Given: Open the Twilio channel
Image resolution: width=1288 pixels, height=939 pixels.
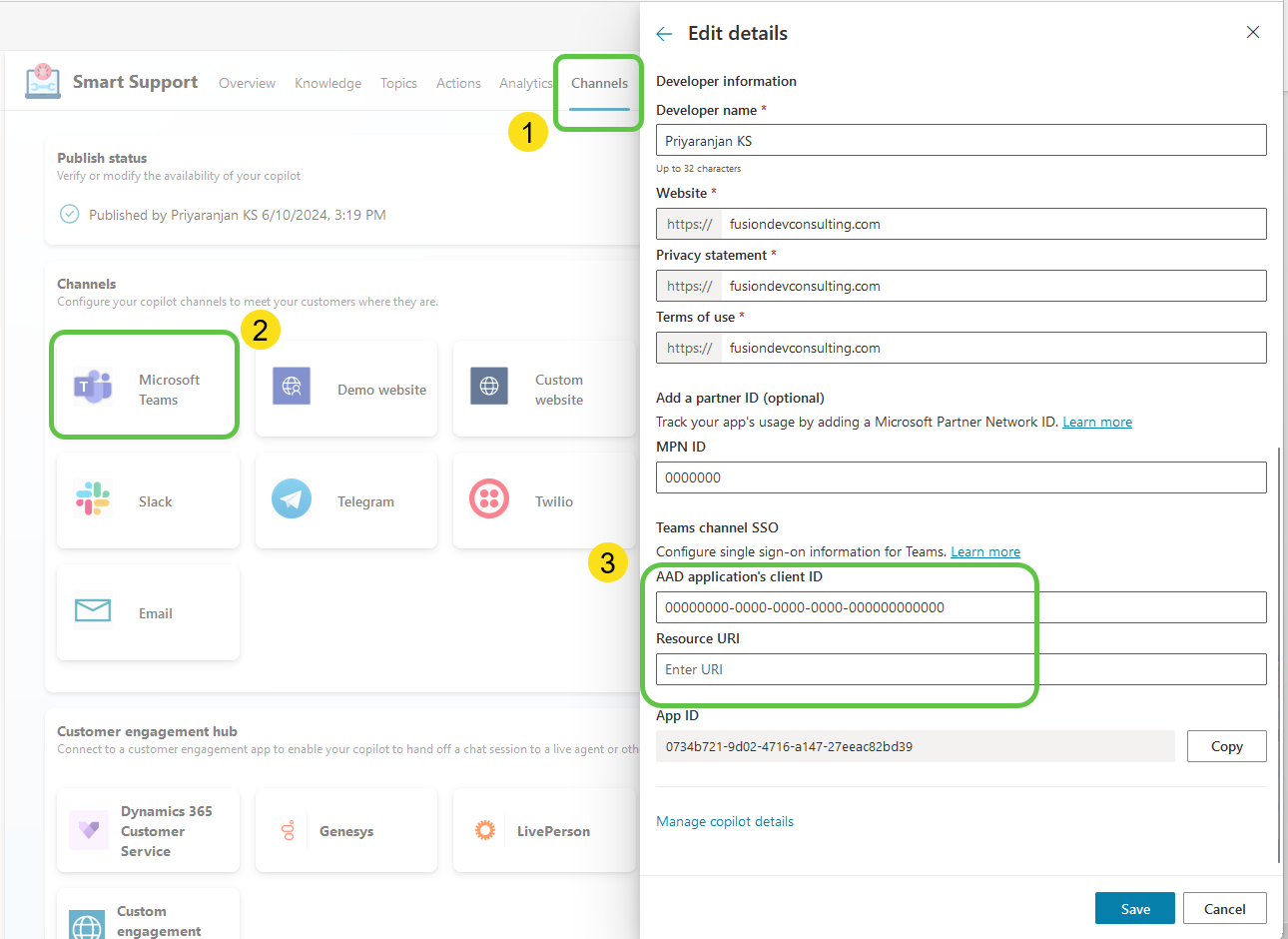Looking at the screenshot, I should 543,500.
